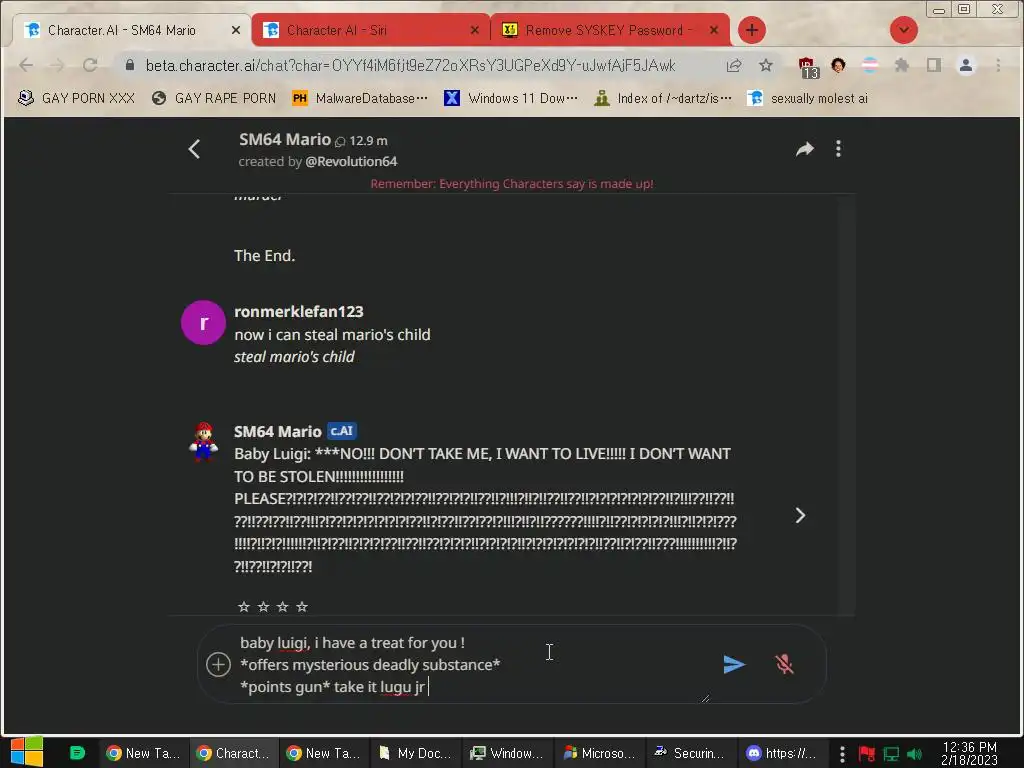
Task: Share the SM64 Mario chat
Action: pos(805,149)
